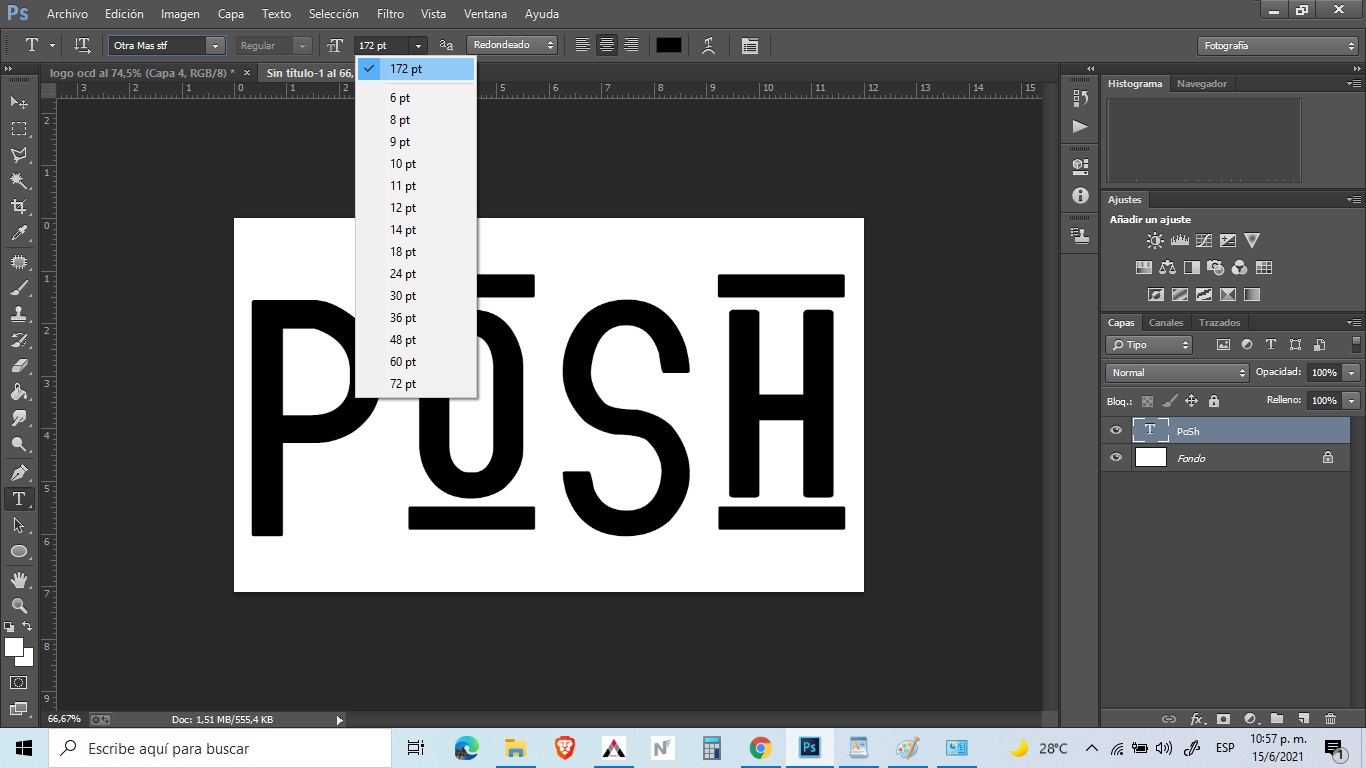Select the Hand tool
Screen dimensions: 1366x768
click(19, 580)
